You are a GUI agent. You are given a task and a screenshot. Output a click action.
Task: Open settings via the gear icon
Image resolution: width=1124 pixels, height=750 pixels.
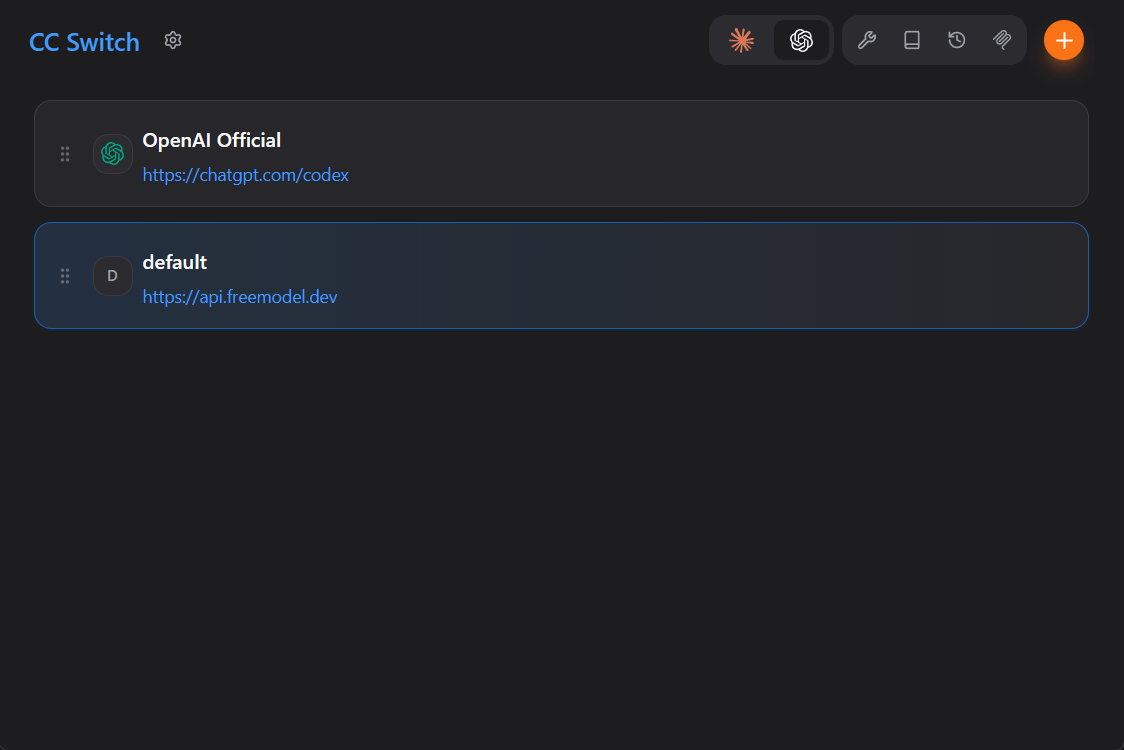173,40
